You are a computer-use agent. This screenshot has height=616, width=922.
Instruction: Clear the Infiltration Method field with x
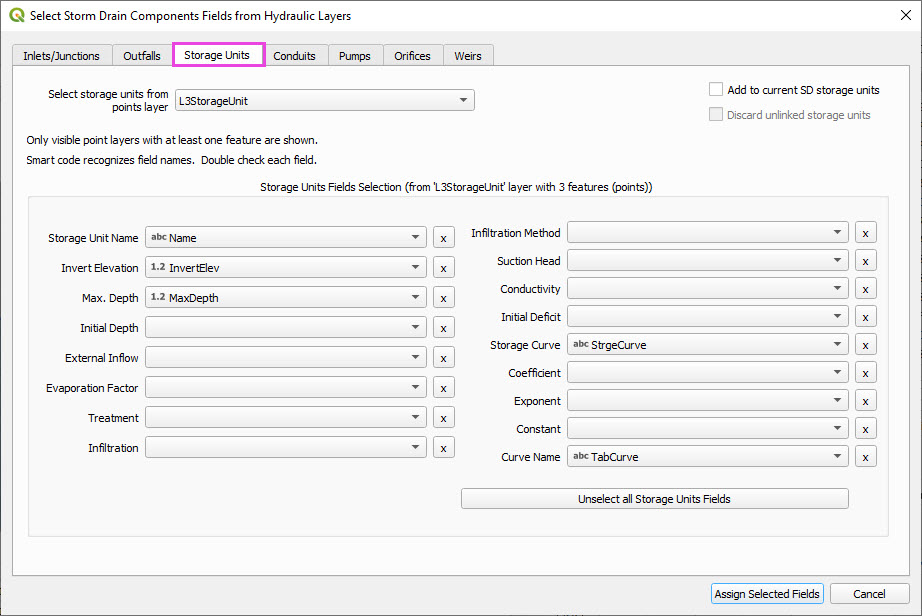865,233
